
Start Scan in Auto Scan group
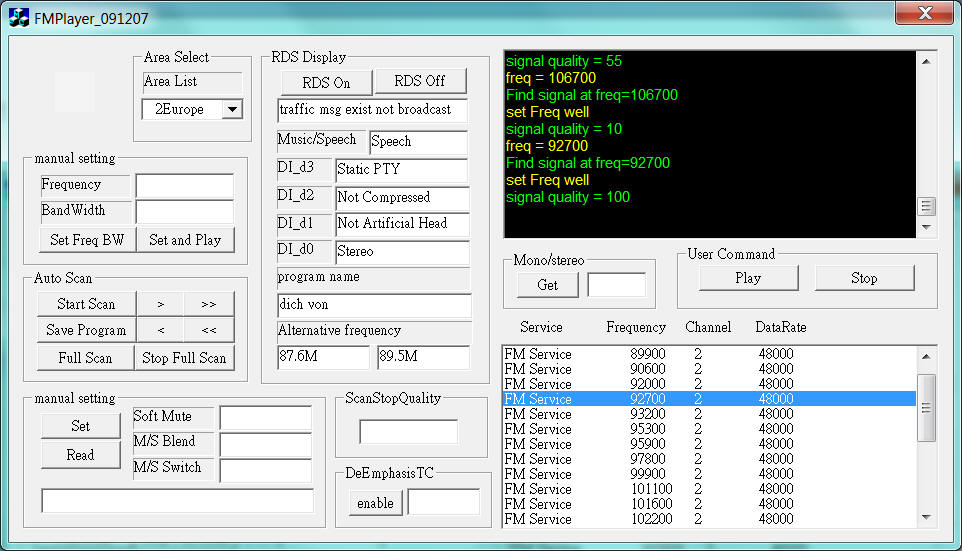(x=87, y=304)
